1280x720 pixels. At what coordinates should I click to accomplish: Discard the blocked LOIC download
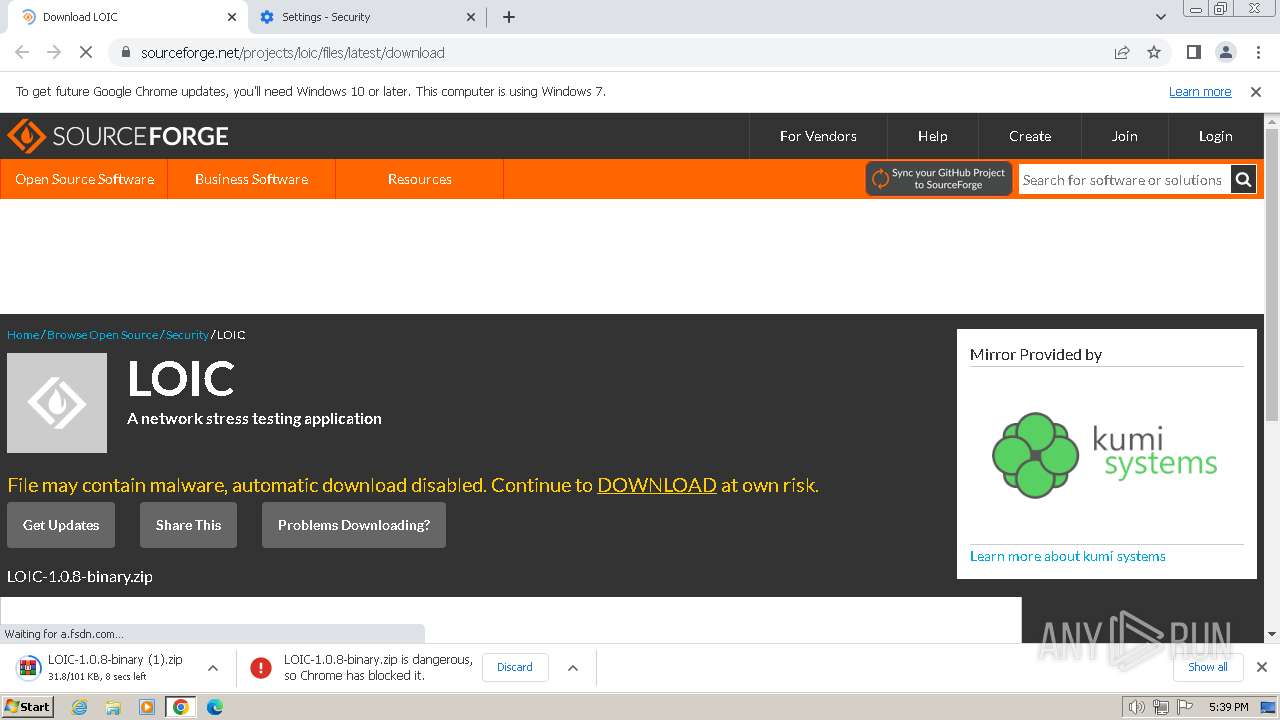click(515, 667)
